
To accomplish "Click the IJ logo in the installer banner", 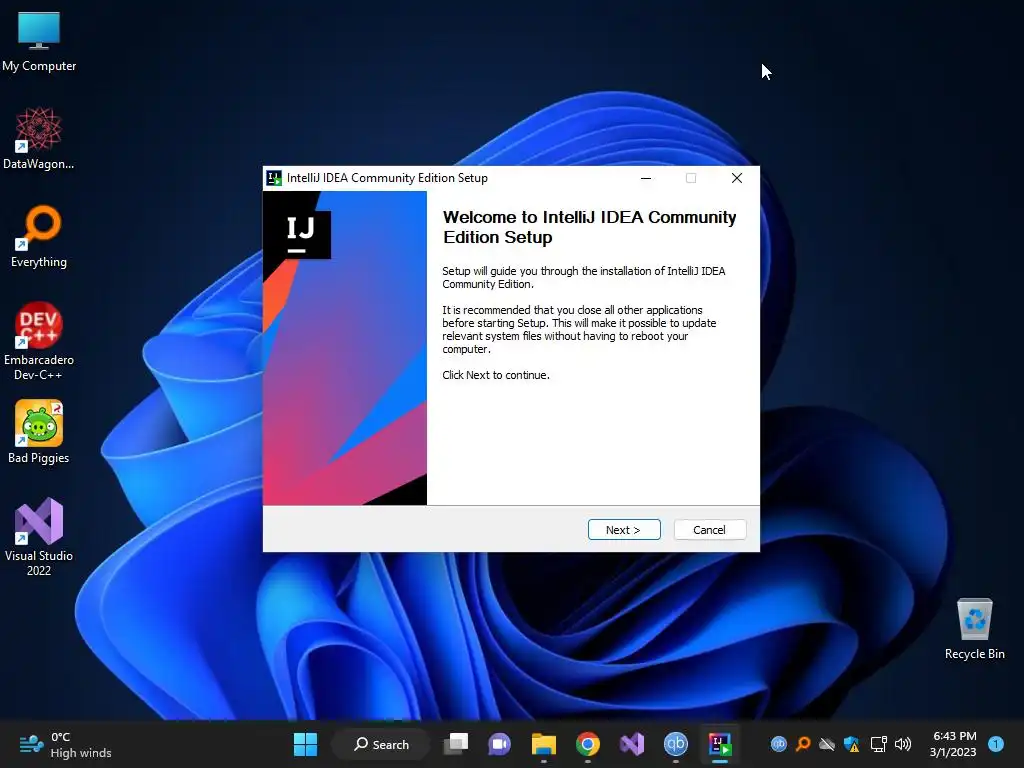I will coord(300,234).
